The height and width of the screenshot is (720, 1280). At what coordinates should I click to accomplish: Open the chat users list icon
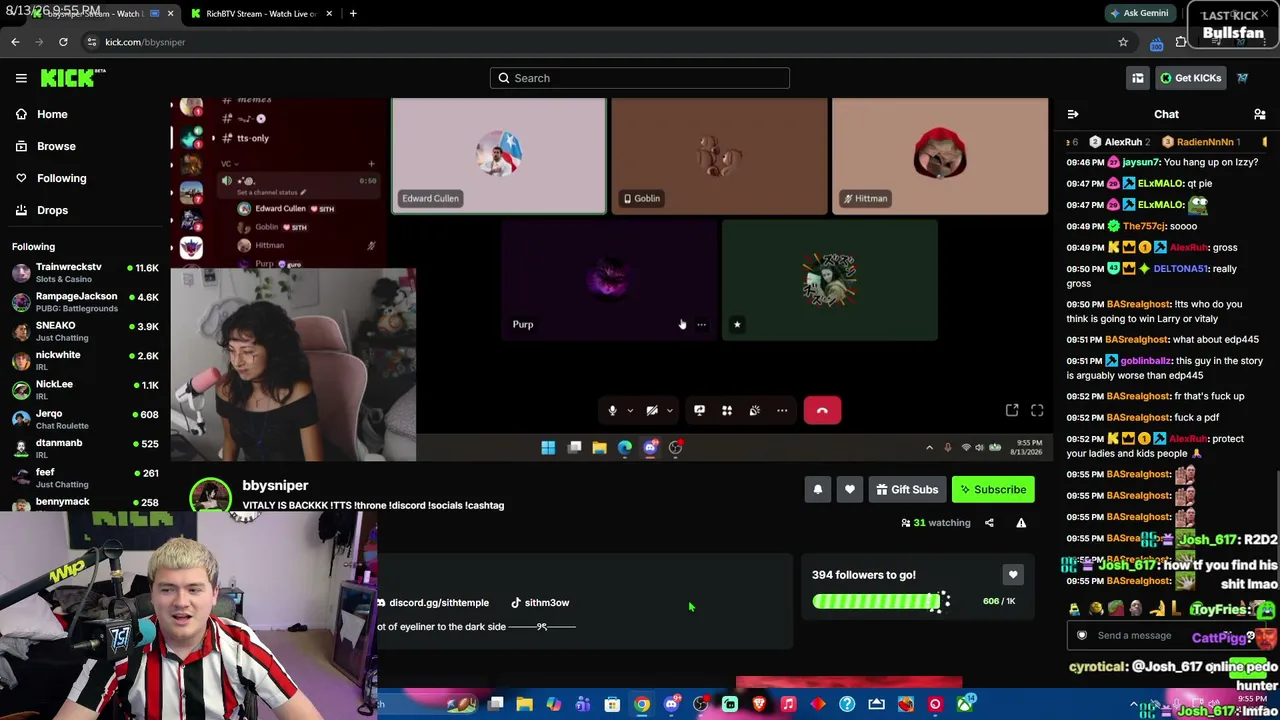1260,115
